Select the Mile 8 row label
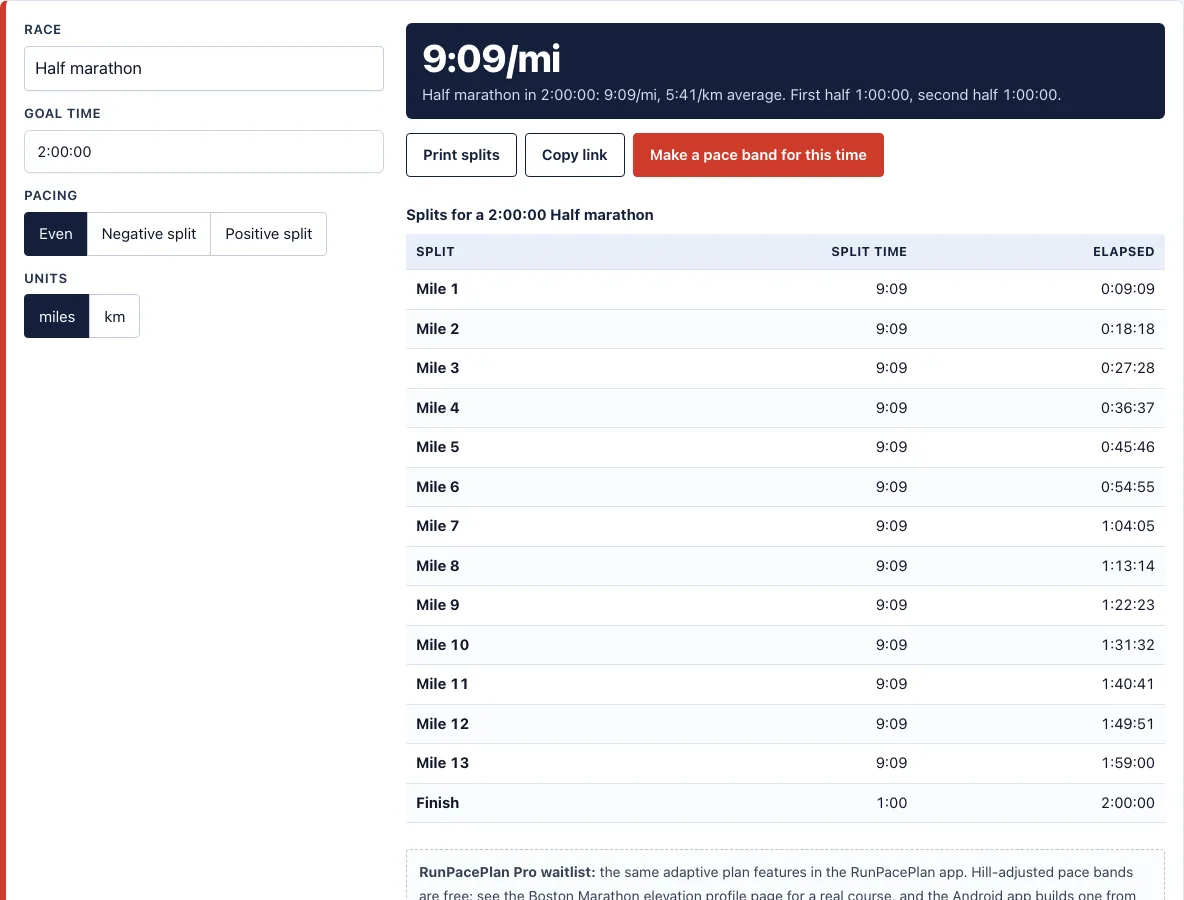 [437, 566]
